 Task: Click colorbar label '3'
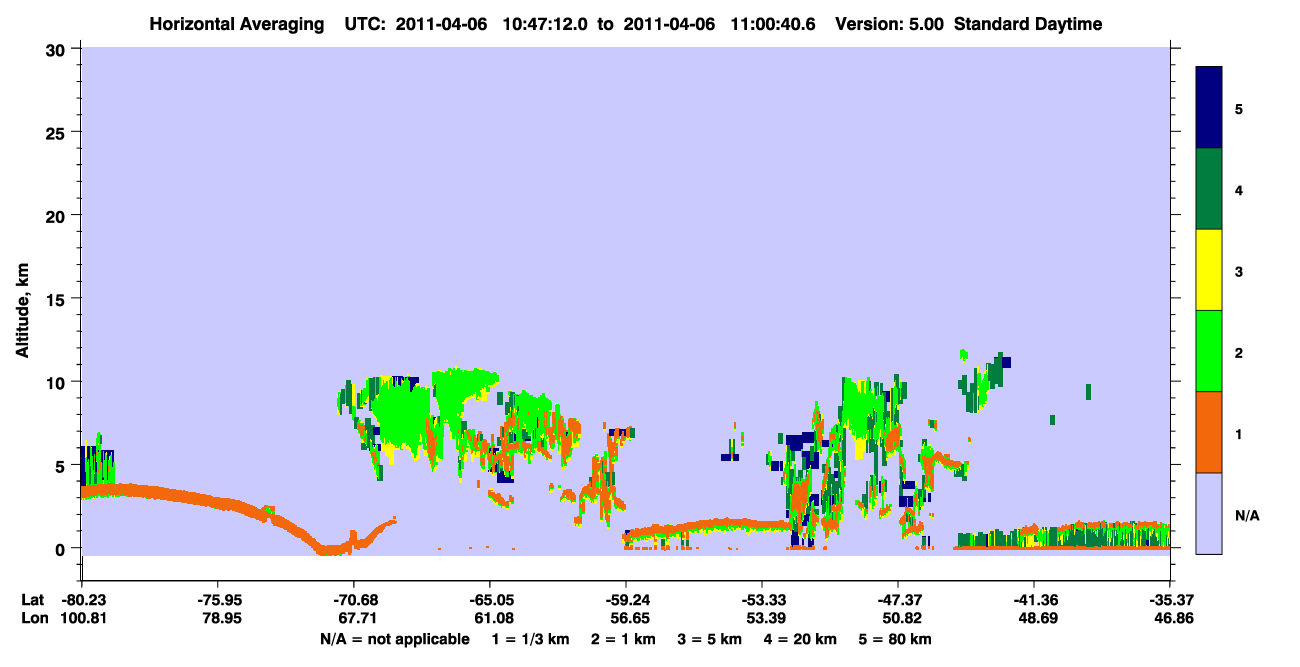(x=1239, y=271)
